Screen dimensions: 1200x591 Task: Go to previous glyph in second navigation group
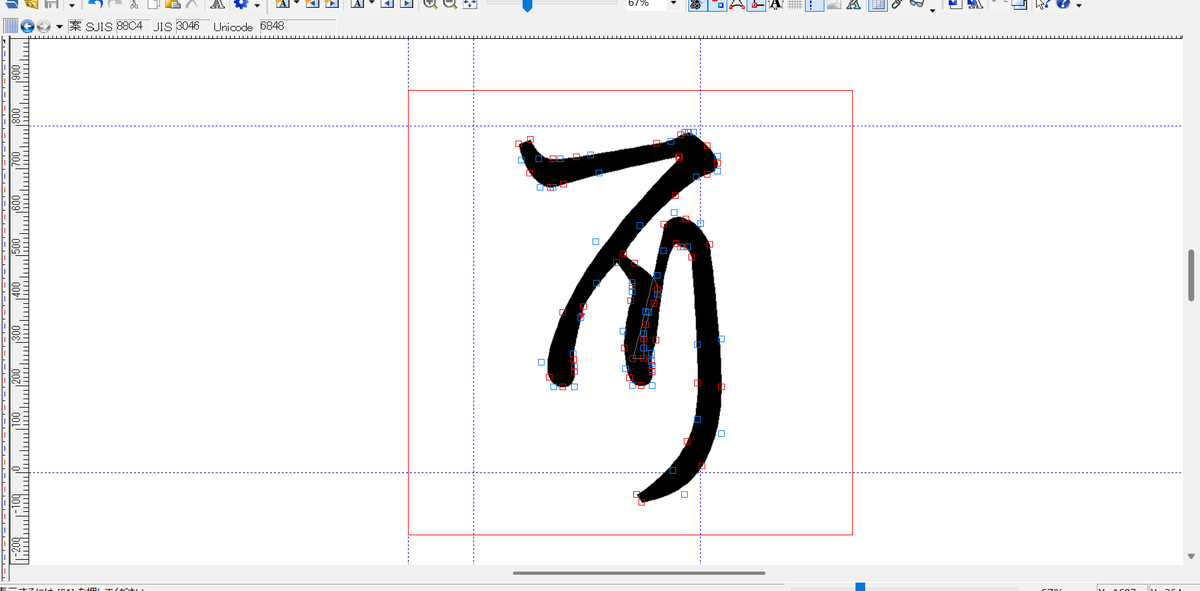[x=386, y=4]
